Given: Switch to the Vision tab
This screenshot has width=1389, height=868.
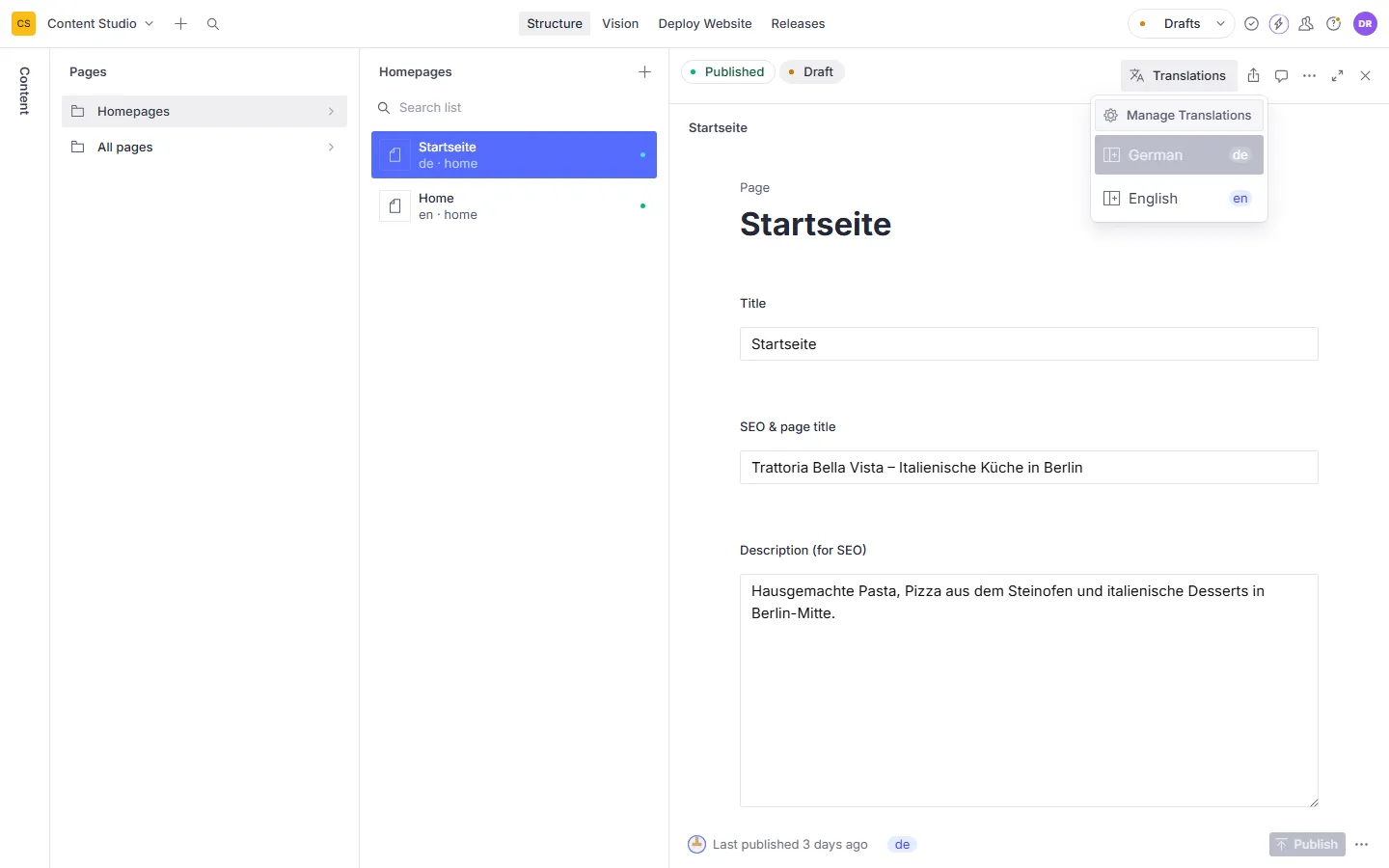Looking at the screenshot, I should point(620,23).
